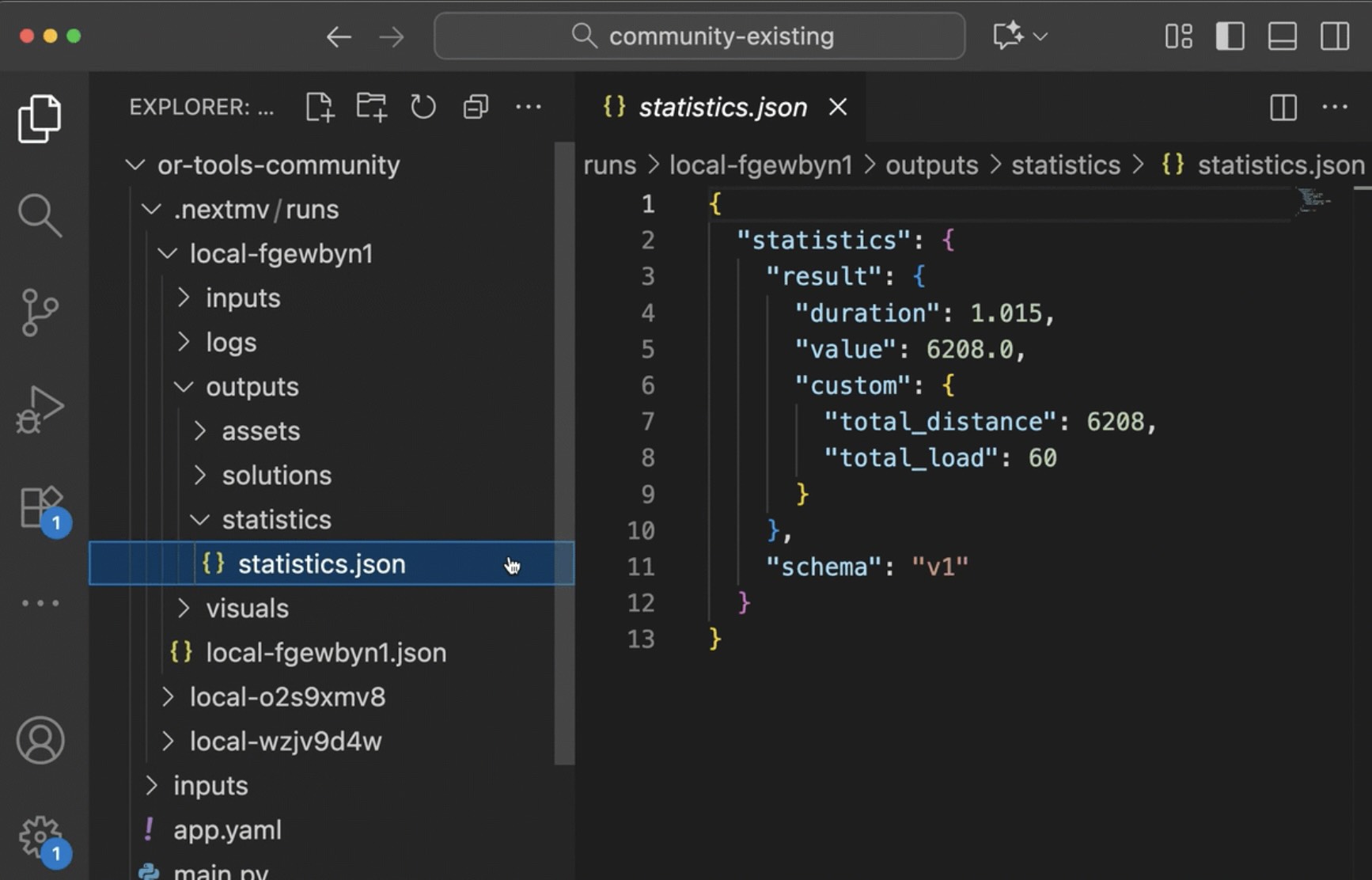Viewport: 1372px width, 880px height.
Task: Expand the local-wzjv9d4w run folder
Action: point(167,741)
